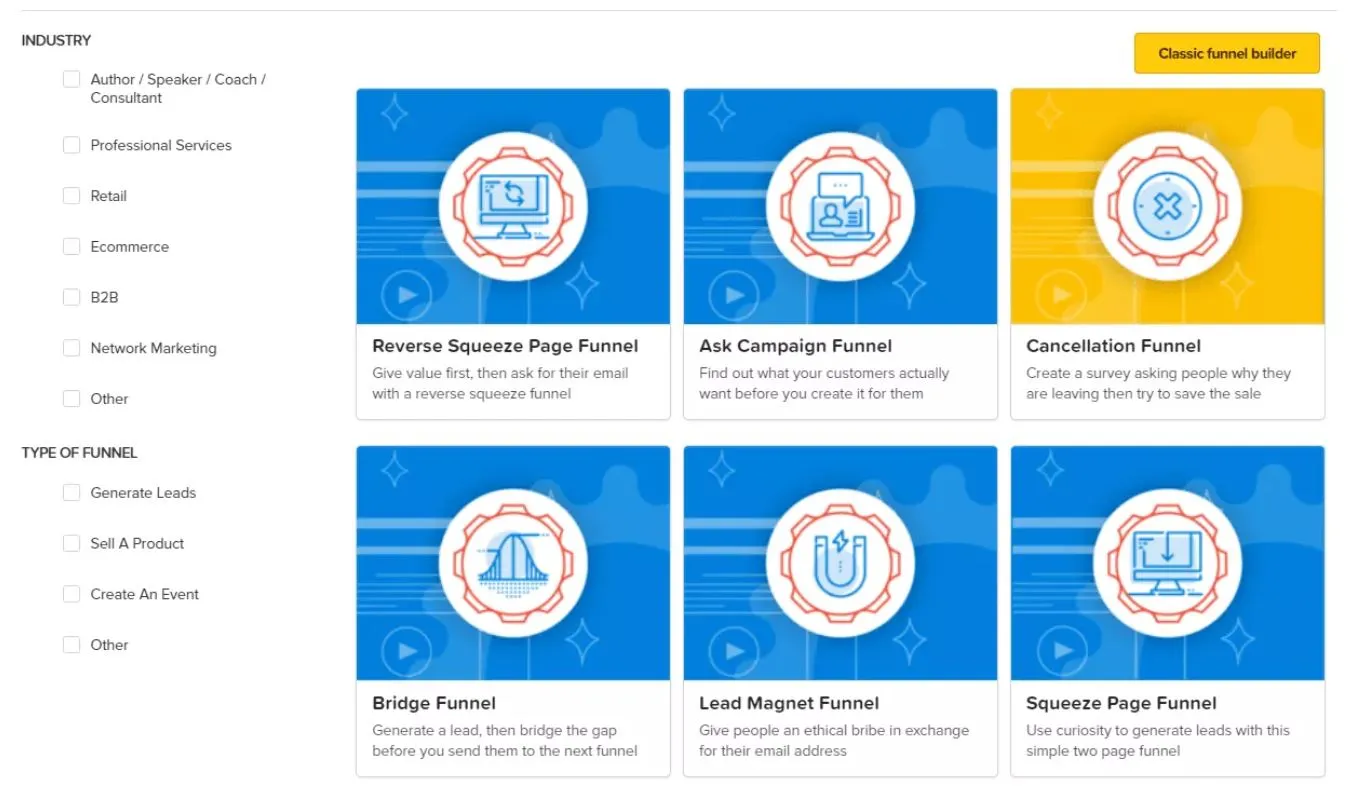This screenshot has width=1362, height=799.
Task: Choose the Cancellation Funnel title
Action: point(1113,346)
